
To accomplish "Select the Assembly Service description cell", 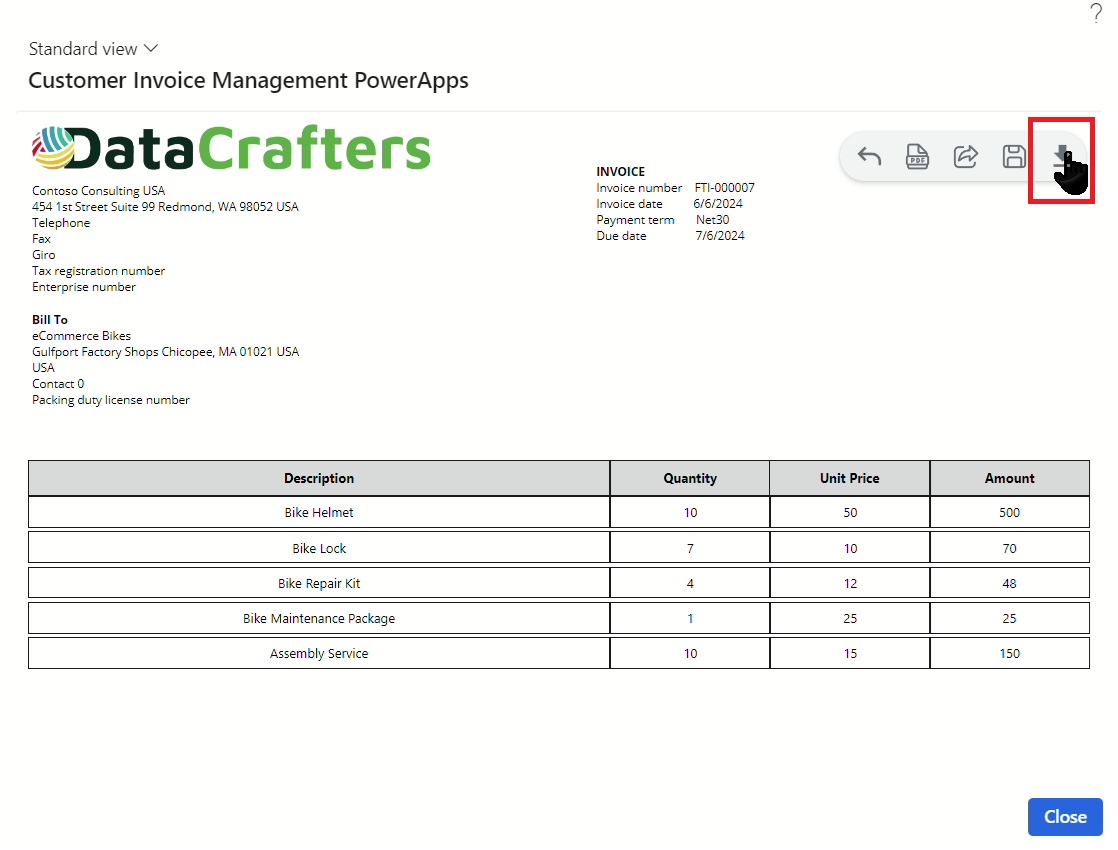I will click(x=319, y=654).
